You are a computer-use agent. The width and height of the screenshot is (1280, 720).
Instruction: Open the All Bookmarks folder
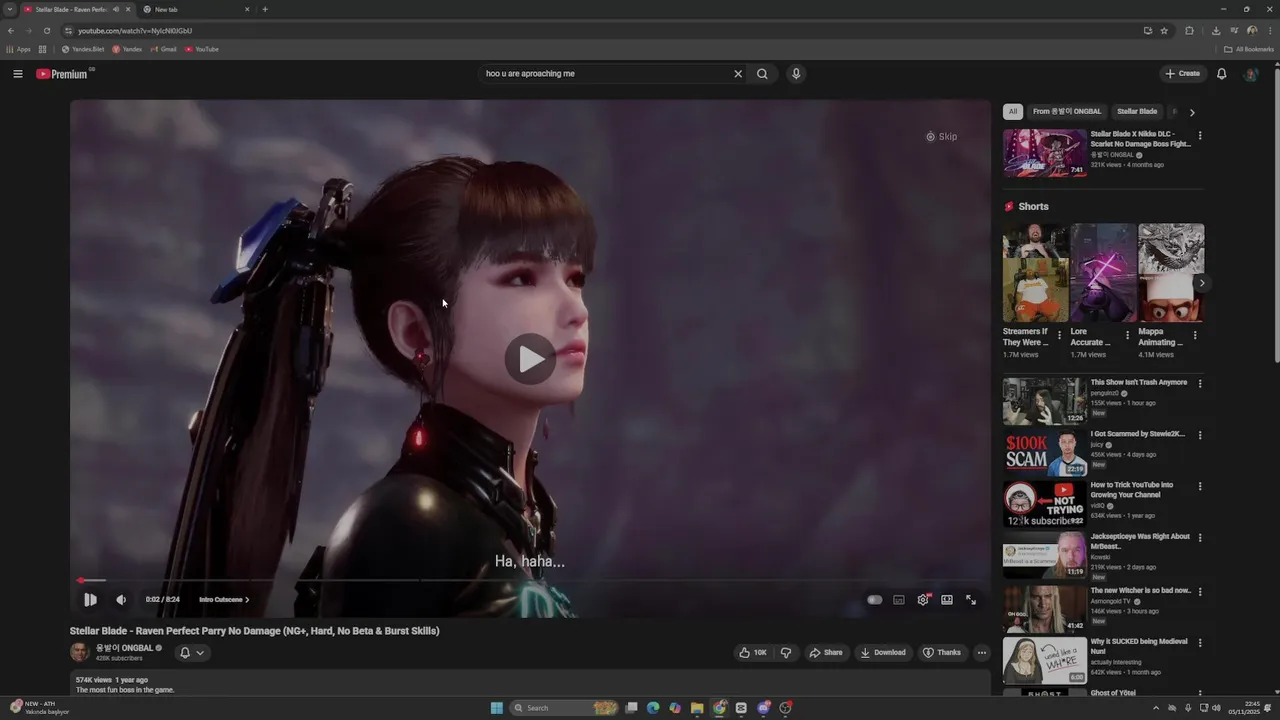pyautogui.click(x=1249, y=49)
